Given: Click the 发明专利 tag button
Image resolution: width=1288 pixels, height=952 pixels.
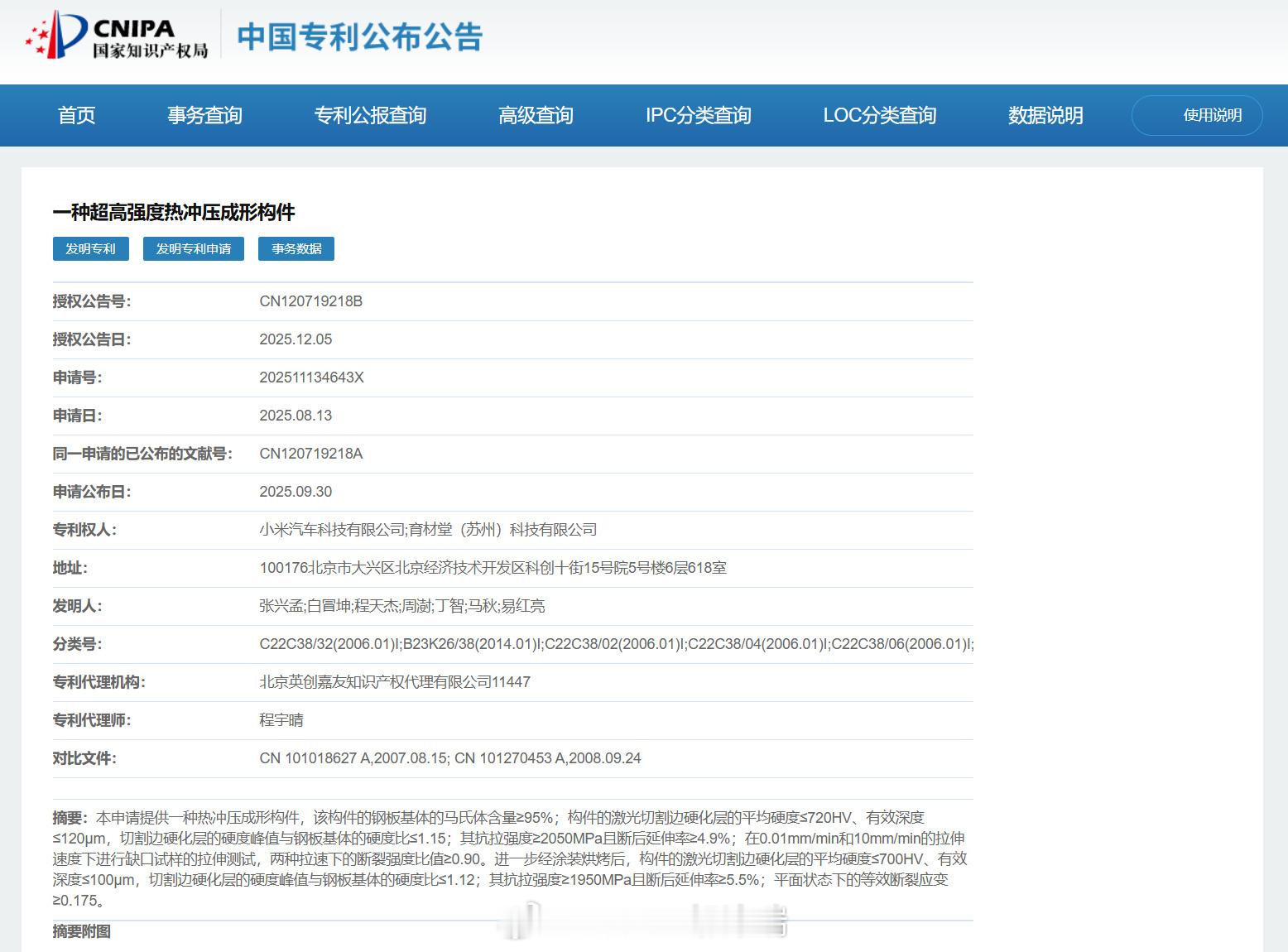Looking at the screenshot, I should pyautogui.click(x=91, y=249).
